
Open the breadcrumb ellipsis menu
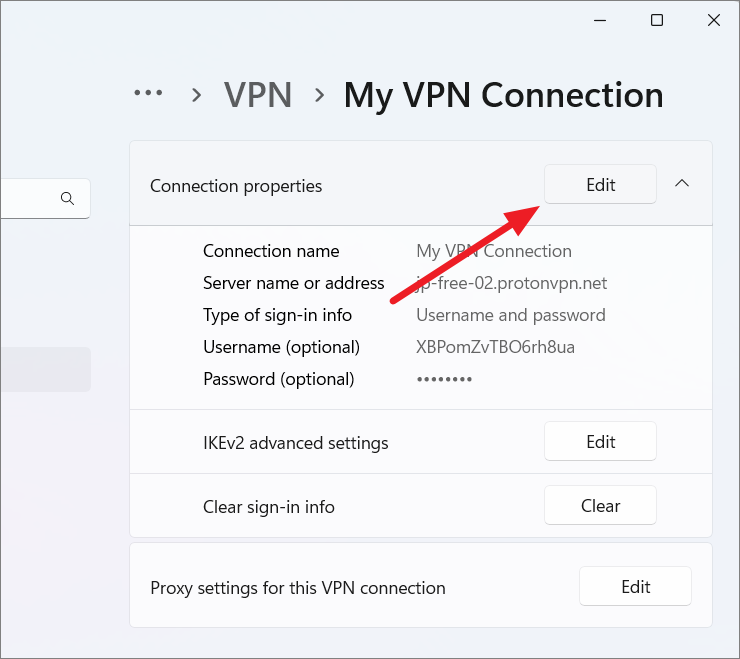[x=148, y=93]
